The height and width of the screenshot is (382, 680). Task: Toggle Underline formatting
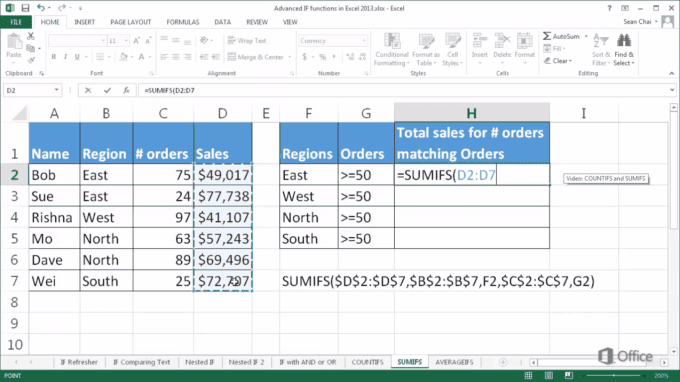(77, 57)
